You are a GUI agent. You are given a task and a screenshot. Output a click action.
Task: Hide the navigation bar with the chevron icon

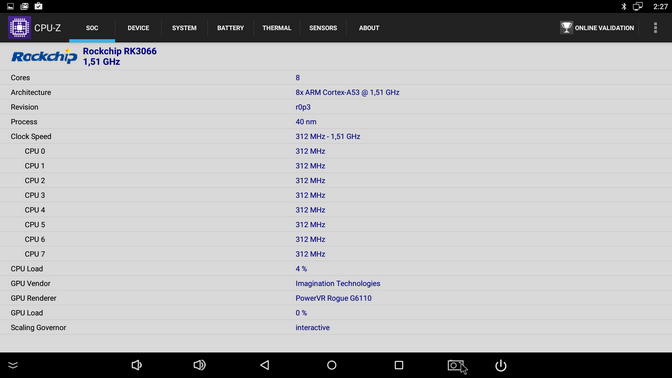(x=13, y=365)
